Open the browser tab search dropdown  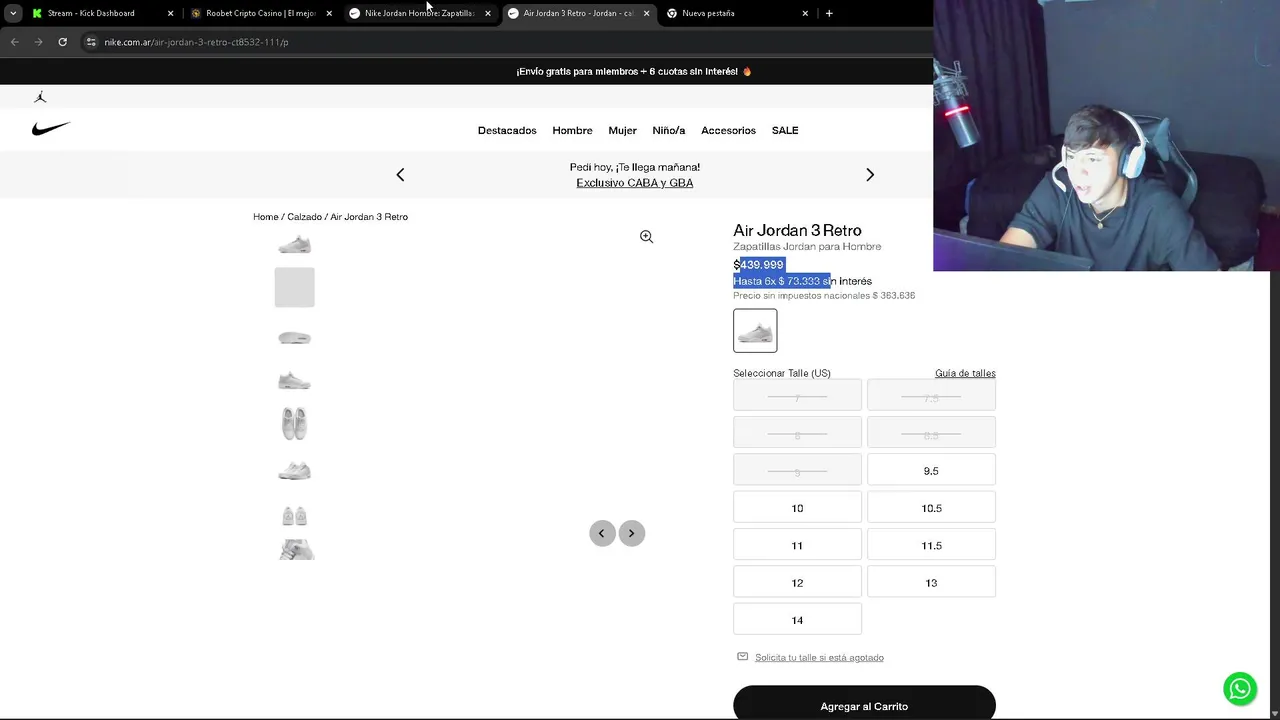[x=13, y=13]
